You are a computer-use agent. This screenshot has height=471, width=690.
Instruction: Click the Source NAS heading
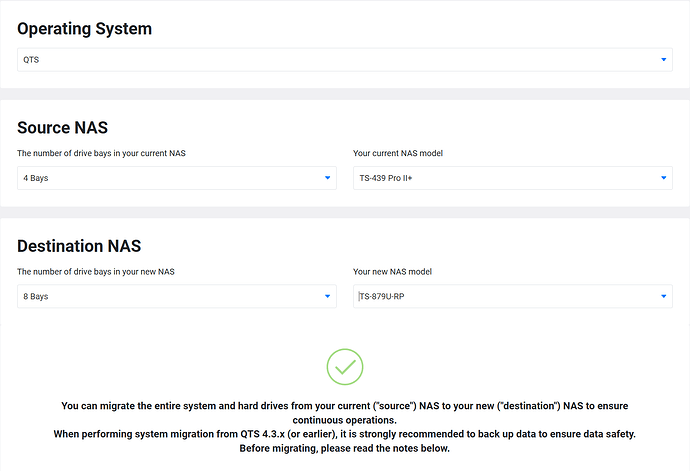62,128
